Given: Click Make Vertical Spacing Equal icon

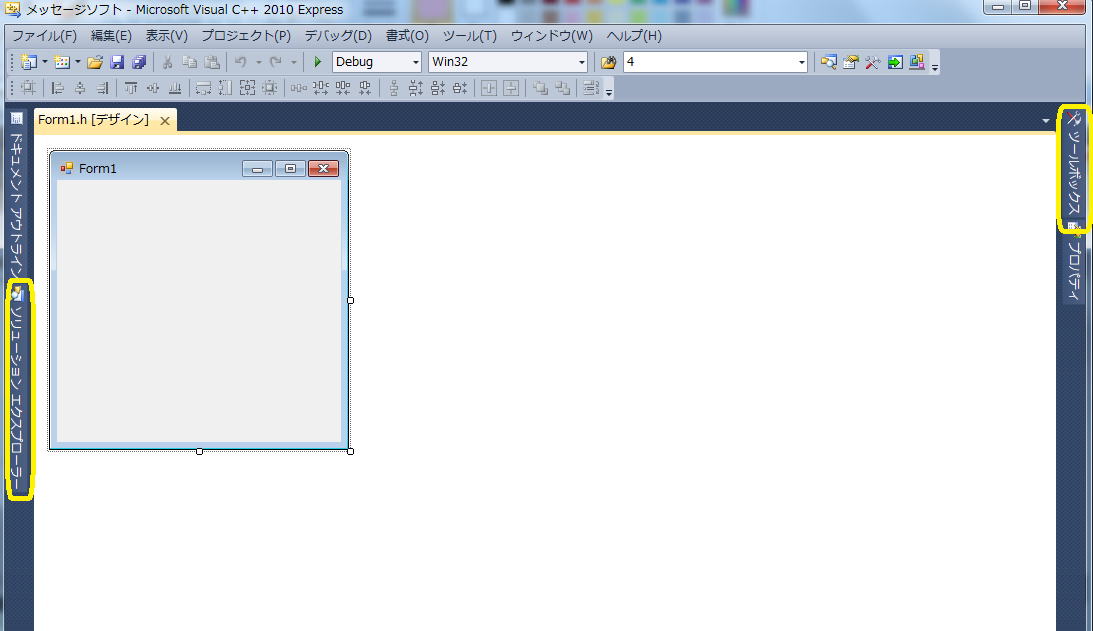Looking at the screenshot, I should click(x=394, y=88).
